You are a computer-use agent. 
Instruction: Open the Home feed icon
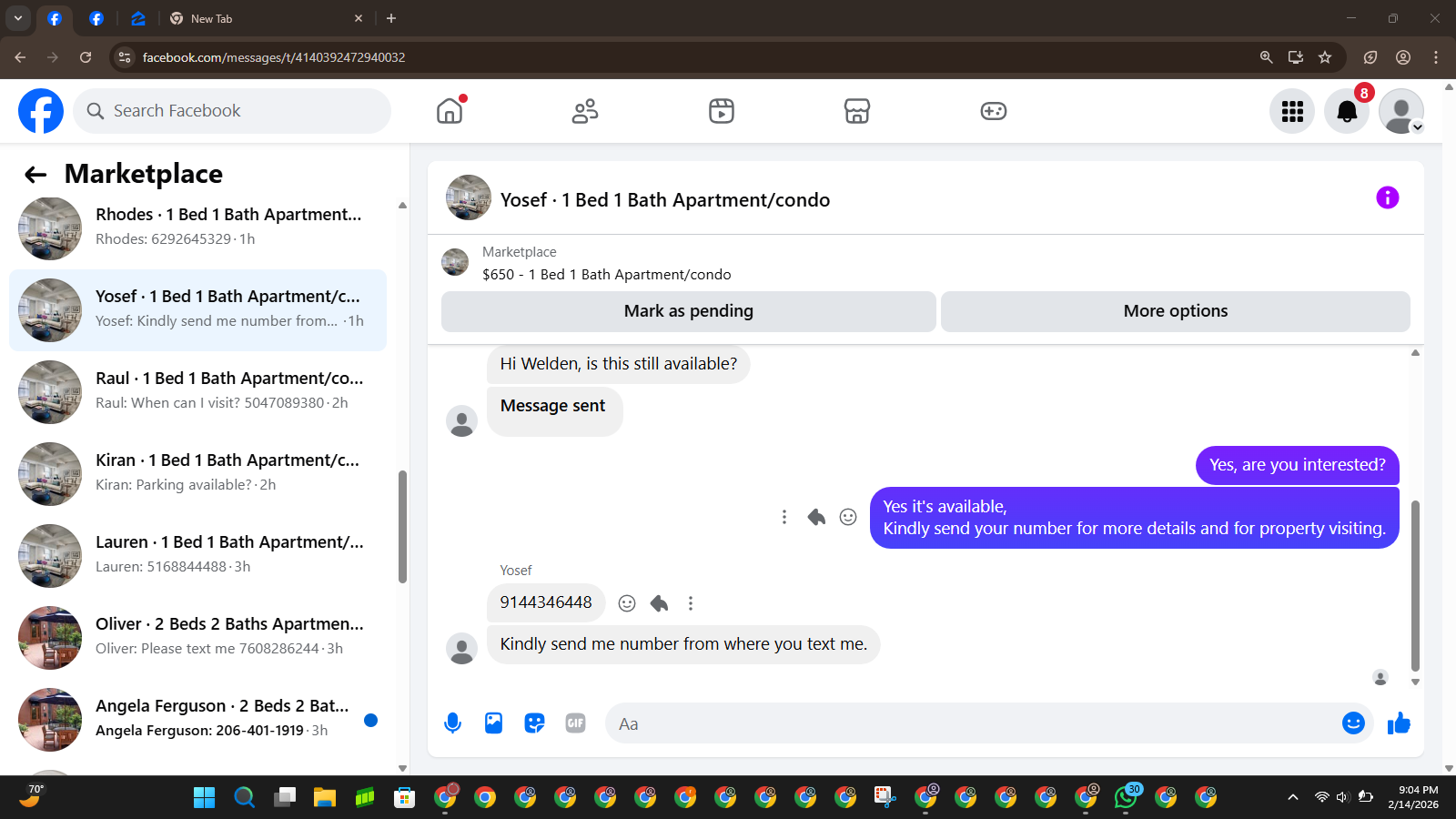click(x=450, y=111)
